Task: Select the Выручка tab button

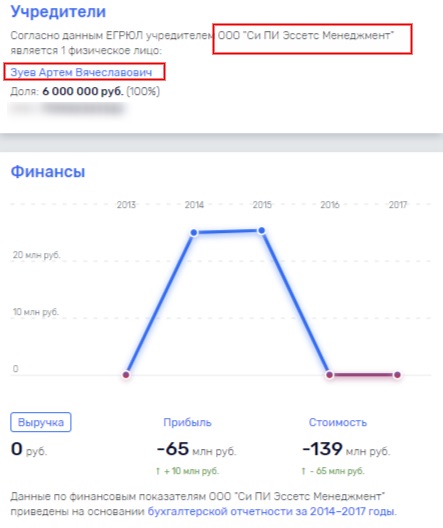Action: pyautogui.click(x=41, y=422)
